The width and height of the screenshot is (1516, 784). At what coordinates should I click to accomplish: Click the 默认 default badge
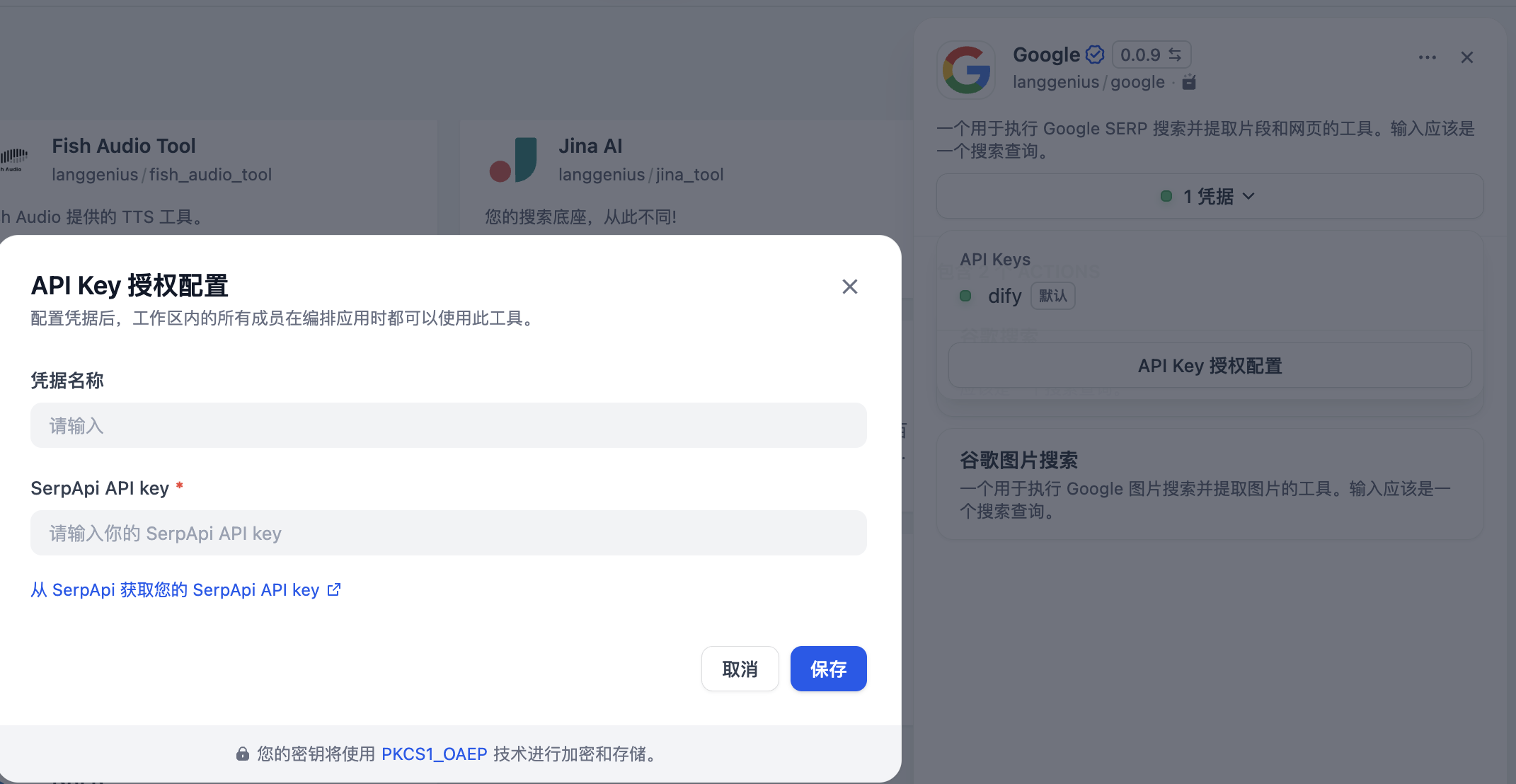1052,296
